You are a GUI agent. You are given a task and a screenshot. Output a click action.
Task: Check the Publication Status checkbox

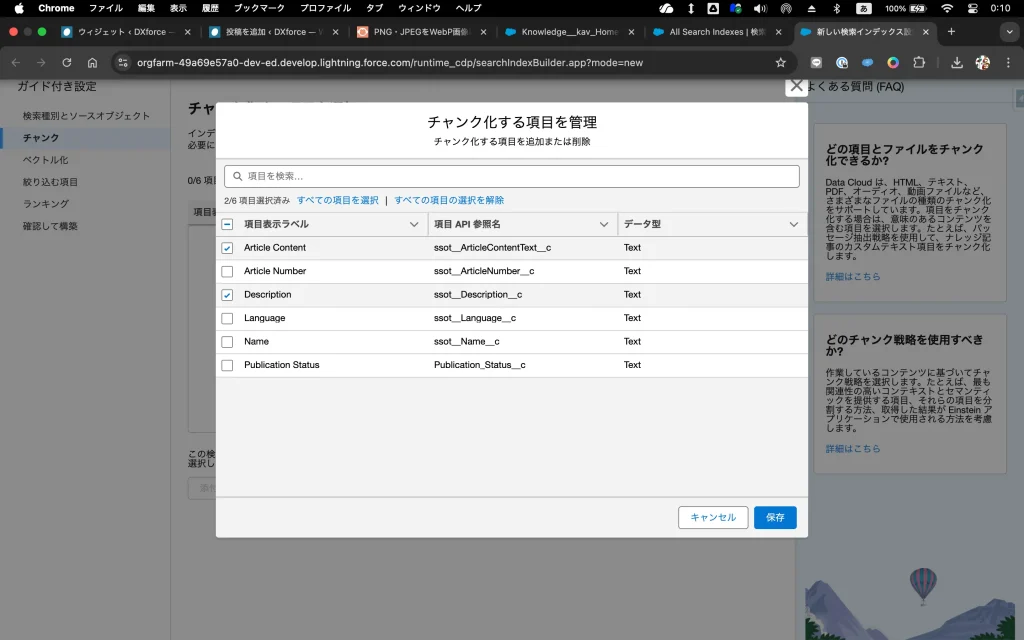[x=227, y=365]
